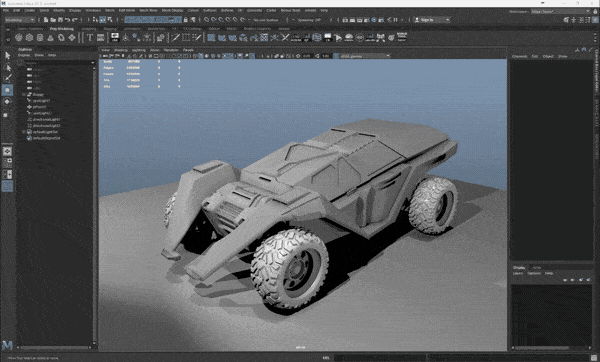This screenshot has width=600, height=362.
Task: Open the Render Settings icon
Action: 367,20
